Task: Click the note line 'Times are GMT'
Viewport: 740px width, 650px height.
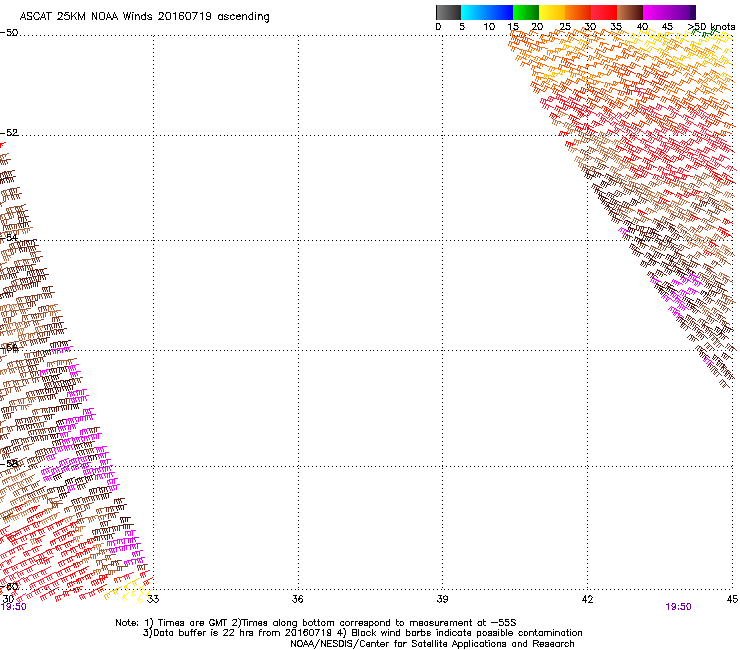Action: 193,623
